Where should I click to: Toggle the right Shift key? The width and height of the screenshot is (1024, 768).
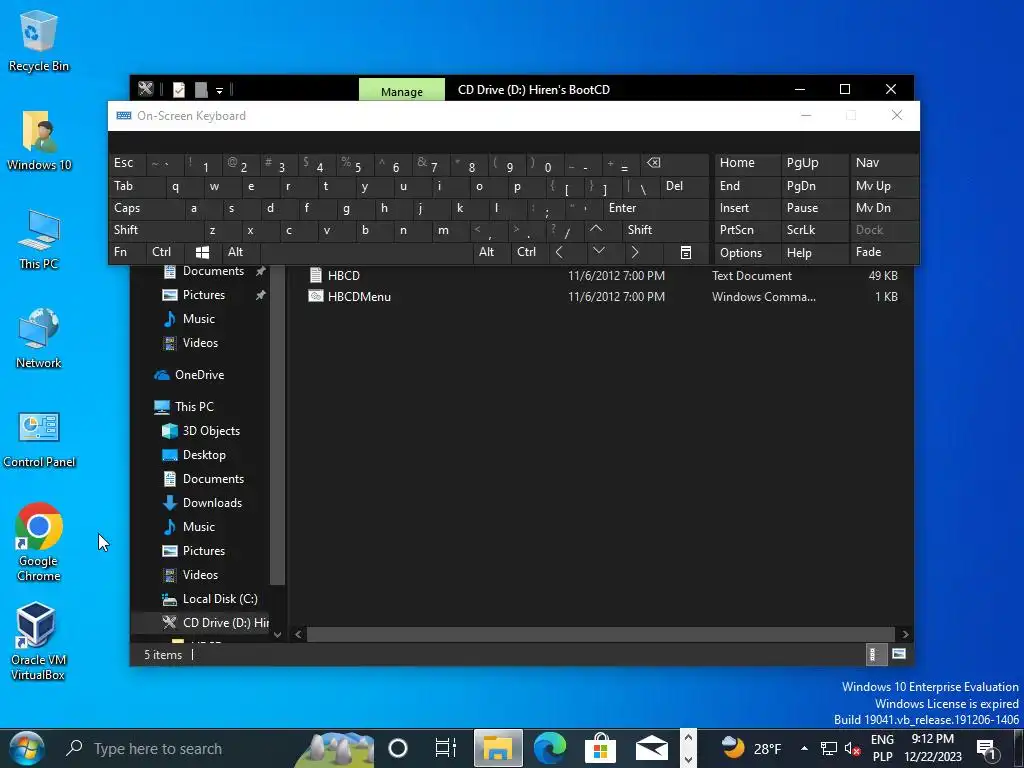point(665,230)
